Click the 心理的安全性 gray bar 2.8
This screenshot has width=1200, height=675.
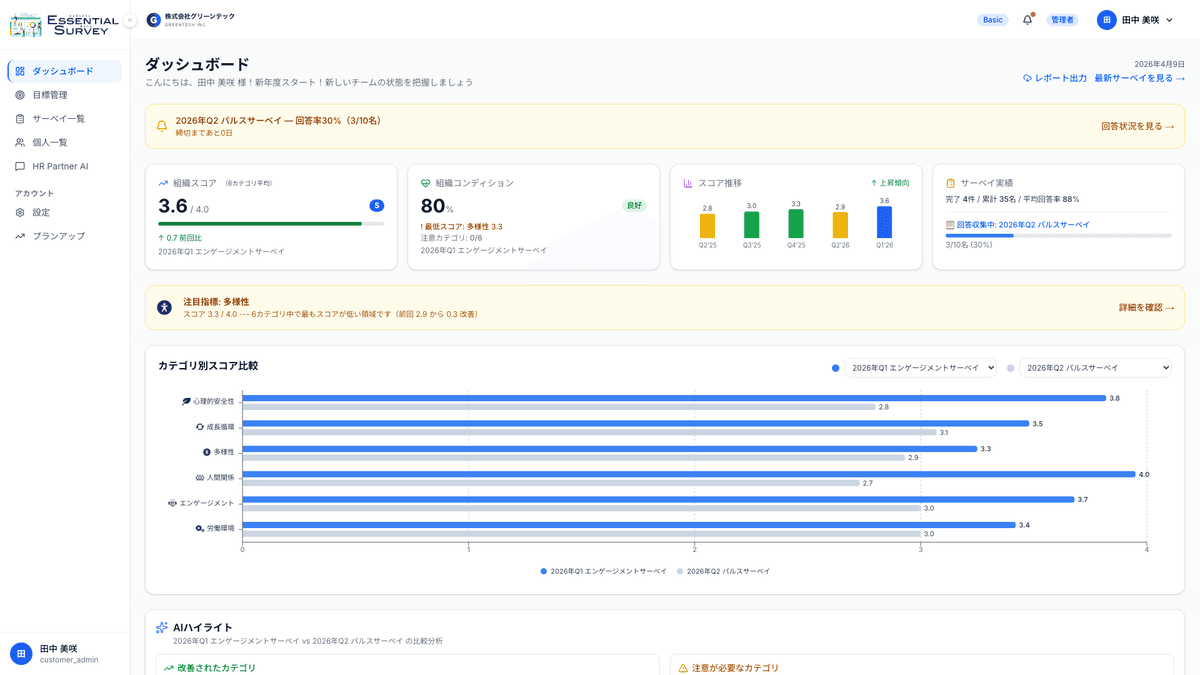tap(559, 407)
